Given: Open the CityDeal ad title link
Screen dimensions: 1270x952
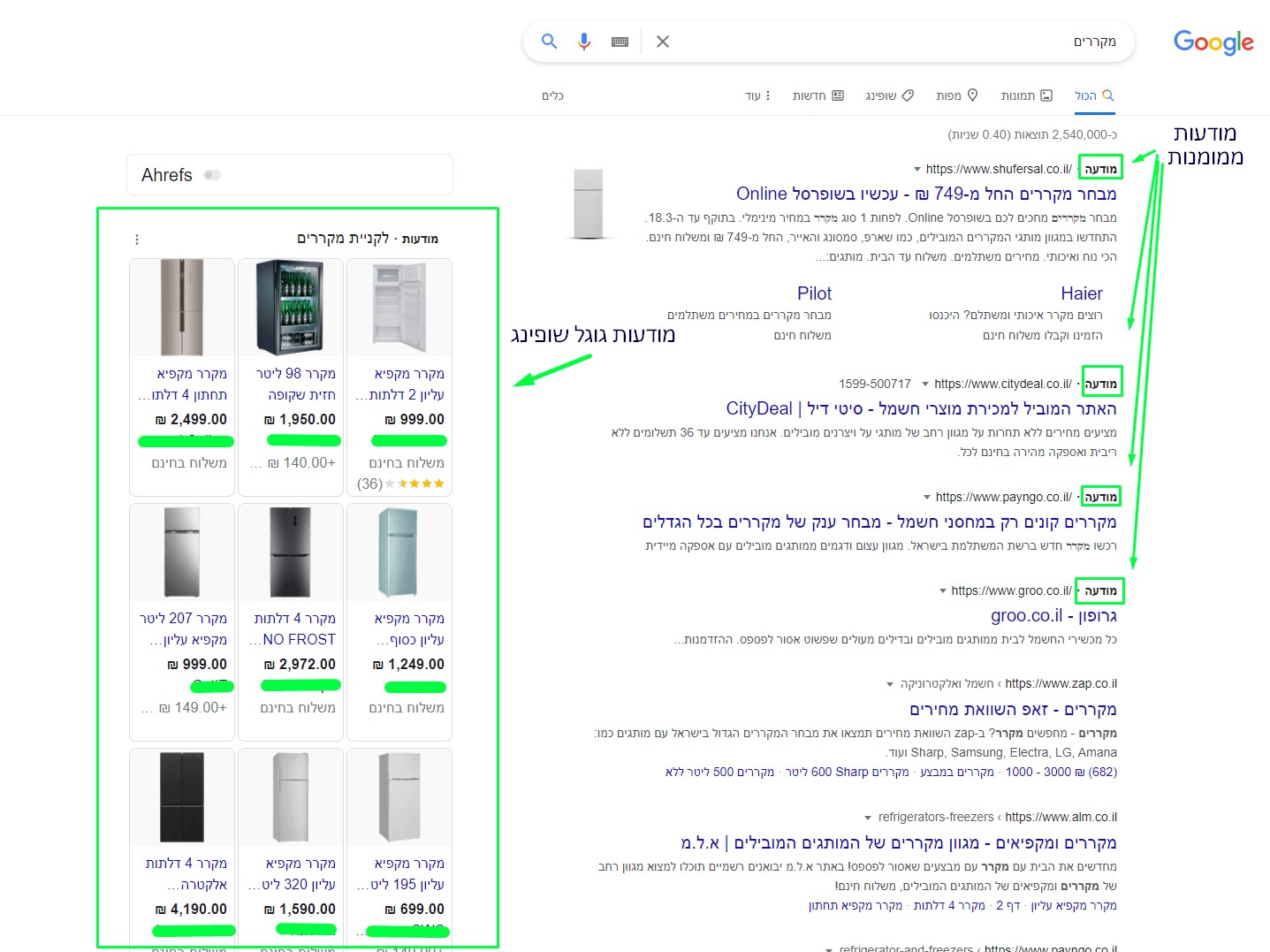Looking at the screenshot, I should click(x=921, y=408).
